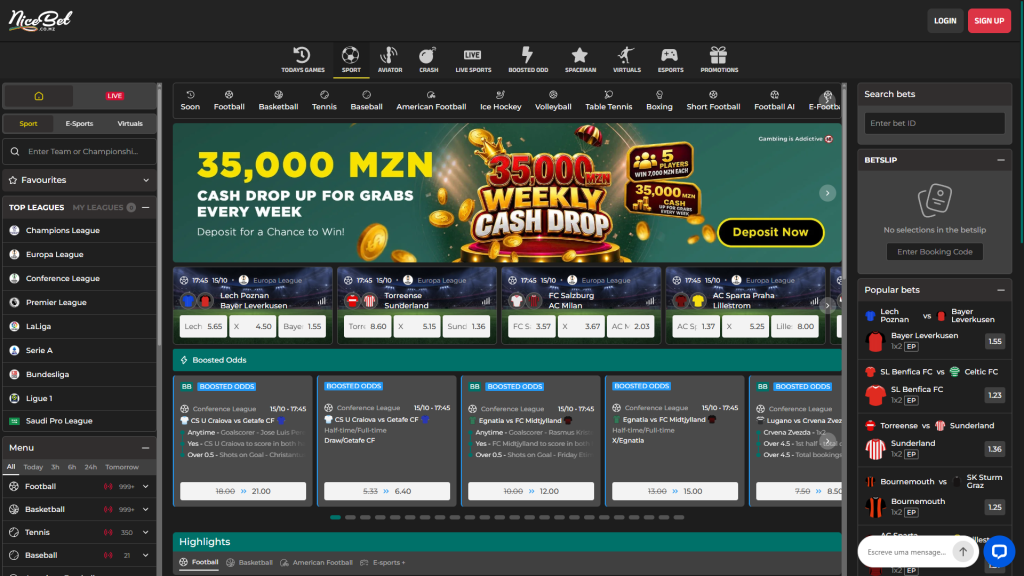Screen dimensions: 1024x576
Task: Select the Virtuals sidebar toggle
Action: pyautogui.click(x=130, y=123)
